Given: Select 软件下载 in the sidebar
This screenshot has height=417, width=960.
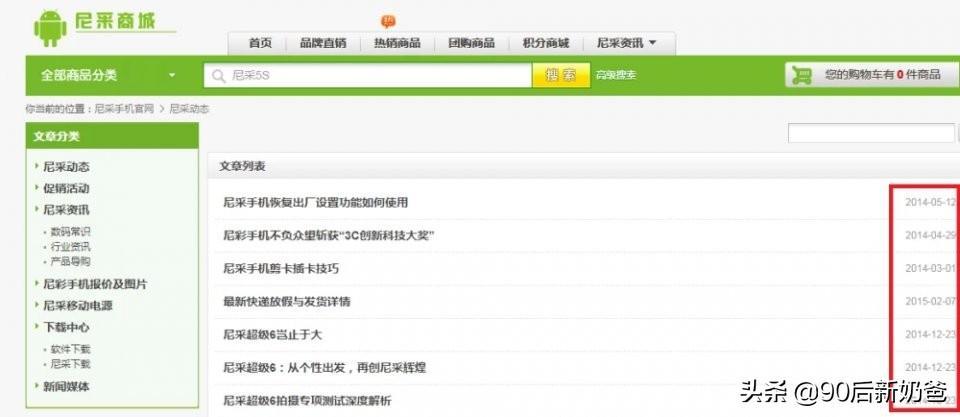Looking at the screenshot, I should click(x=71, y=349).
